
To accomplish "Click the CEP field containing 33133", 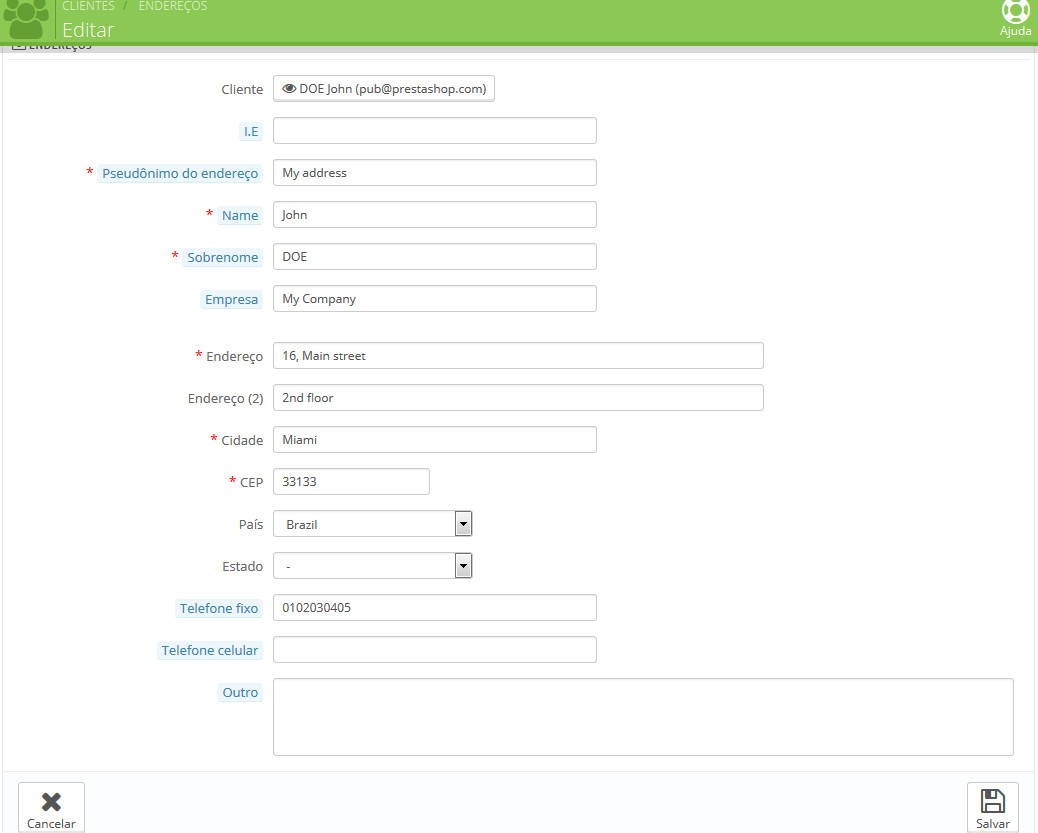I will [352, 481].
